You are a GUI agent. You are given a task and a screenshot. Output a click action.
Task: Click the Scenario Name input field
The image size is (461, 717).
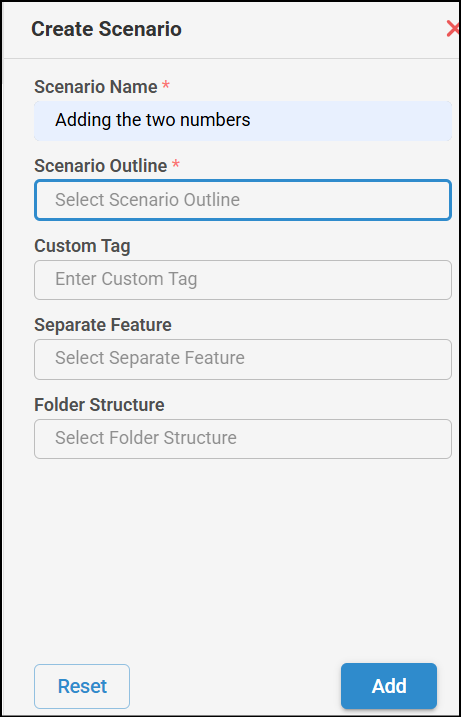(243, 121)
